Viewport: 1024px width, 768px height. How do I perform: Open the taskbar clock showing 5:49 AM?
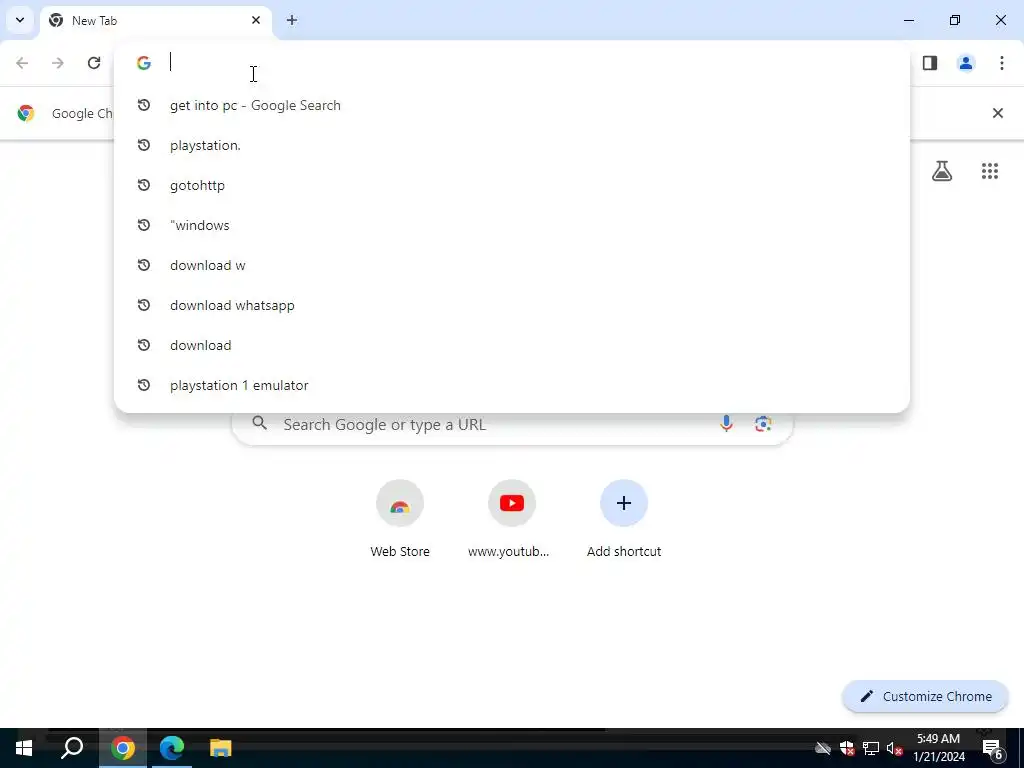click(x=938, y=748)
